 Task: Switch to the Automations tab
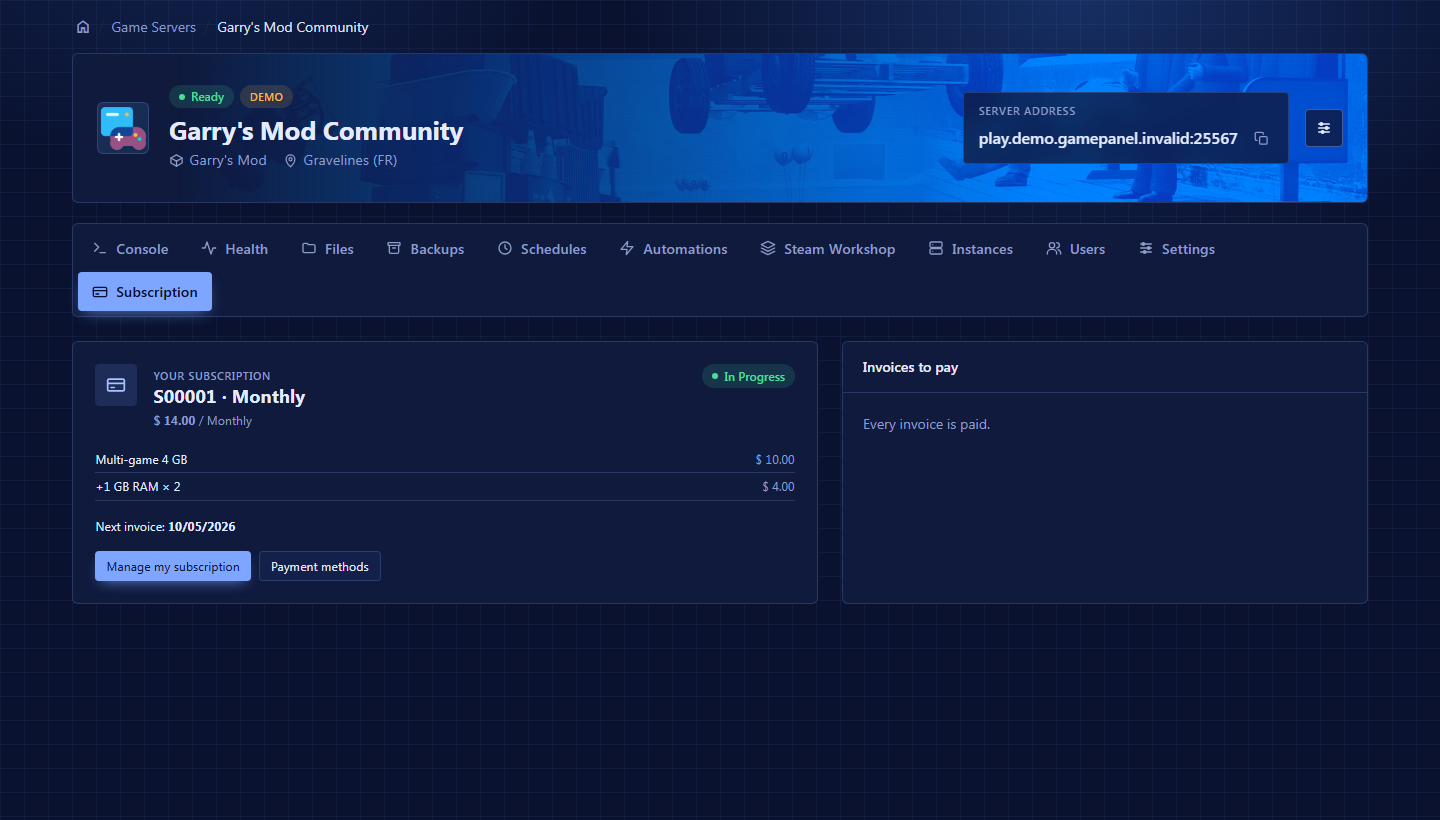pyautogui.click(x=674, y=249)
